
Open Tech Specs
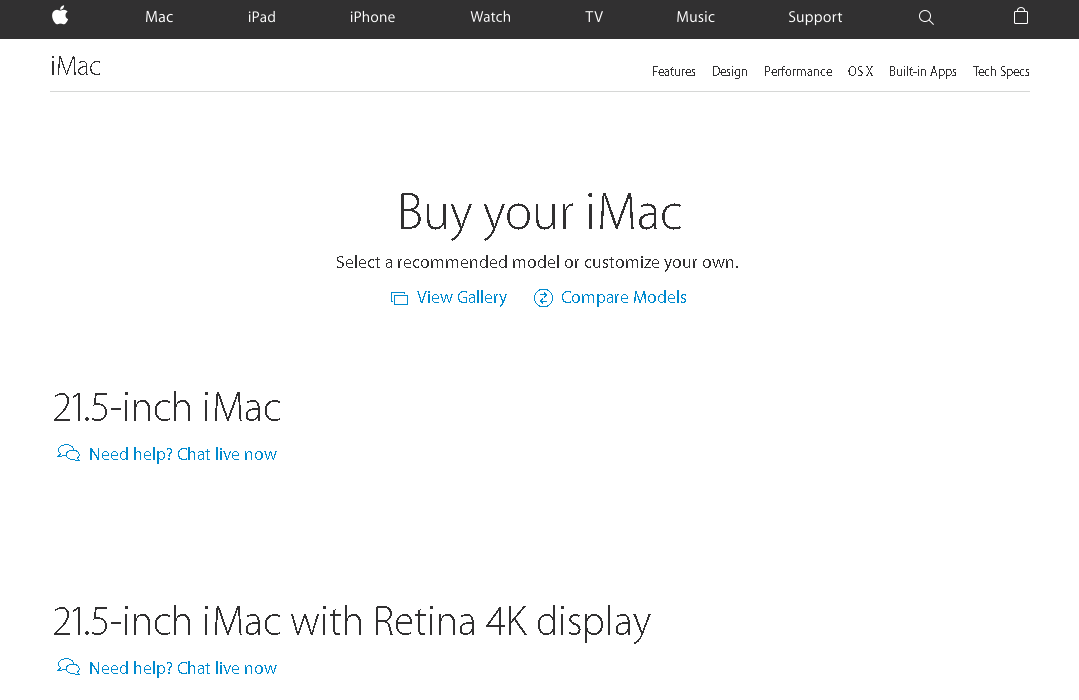point(1001,72)
